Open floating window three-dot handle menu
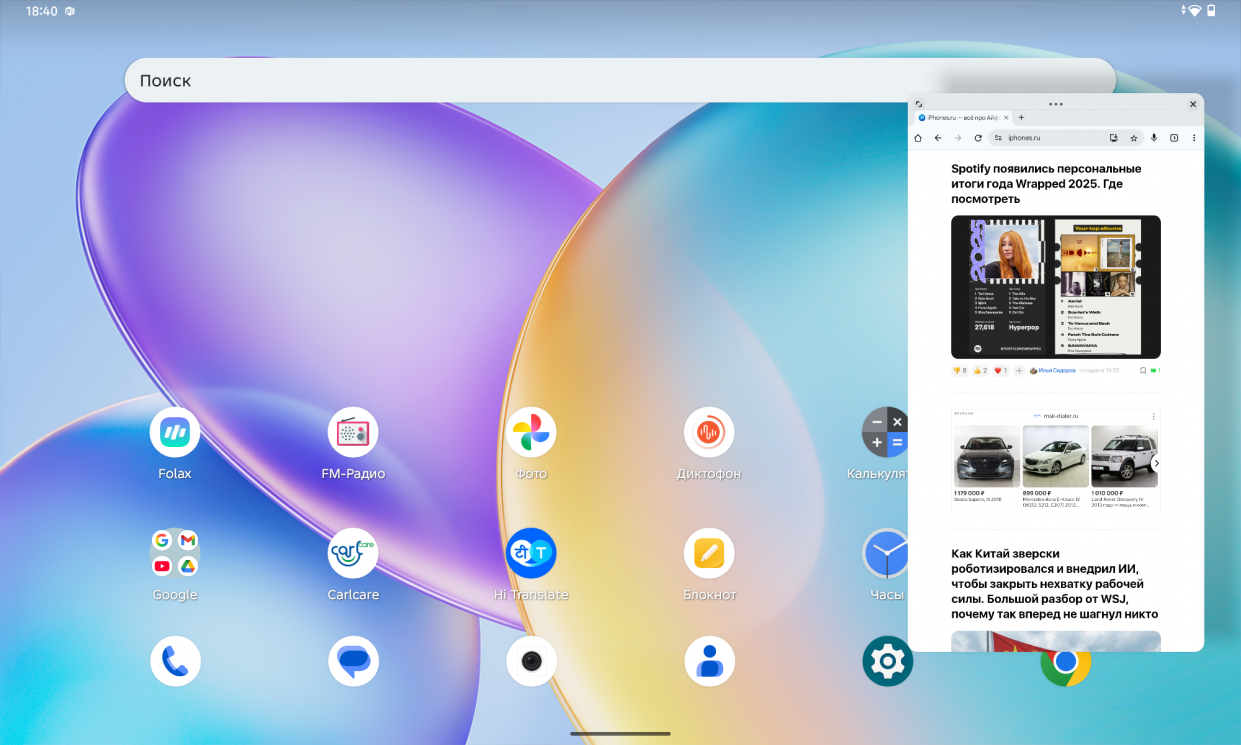The image size is (1241, 745). (1056, 104)
